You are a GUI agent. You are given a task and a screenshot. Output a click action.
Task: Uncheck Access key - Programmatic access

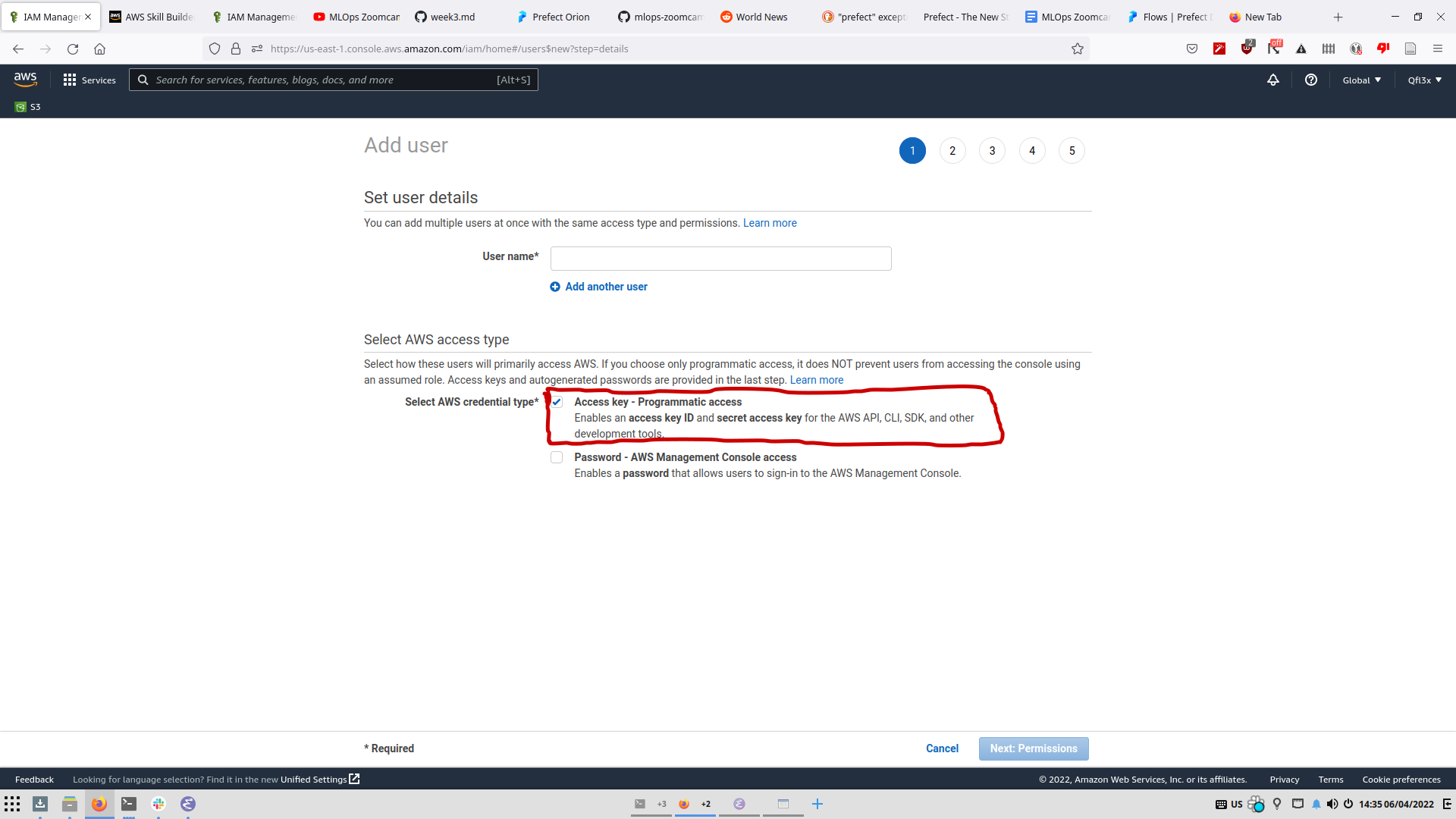click(x=557, y=402)
